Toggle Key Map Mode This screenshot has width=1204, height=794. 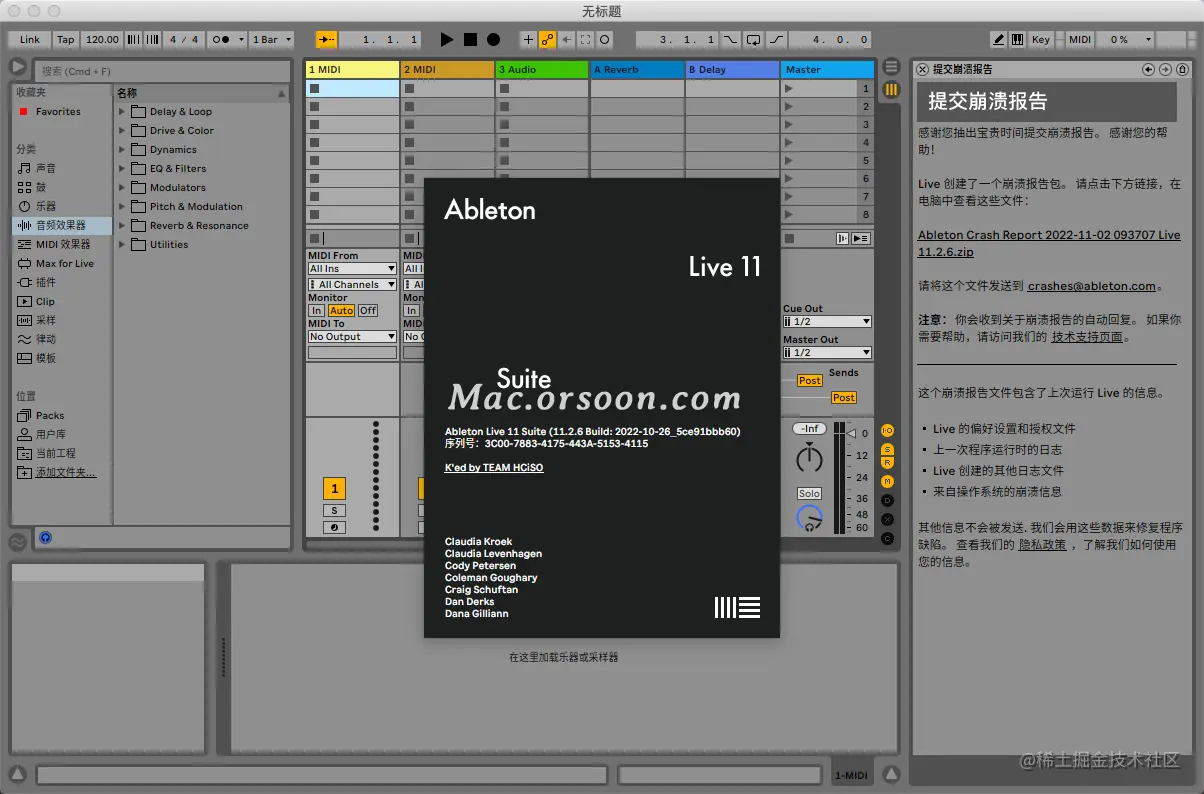click(x=1041, y=40)
